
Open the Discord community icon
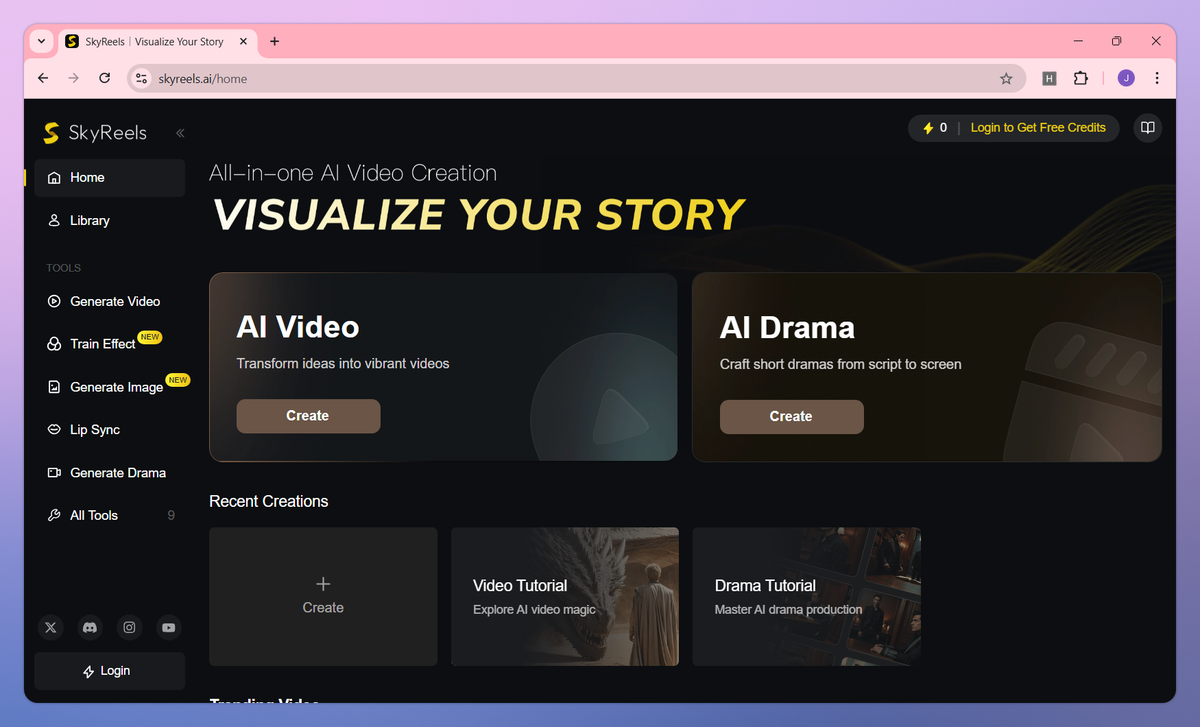tap(90, 627)
